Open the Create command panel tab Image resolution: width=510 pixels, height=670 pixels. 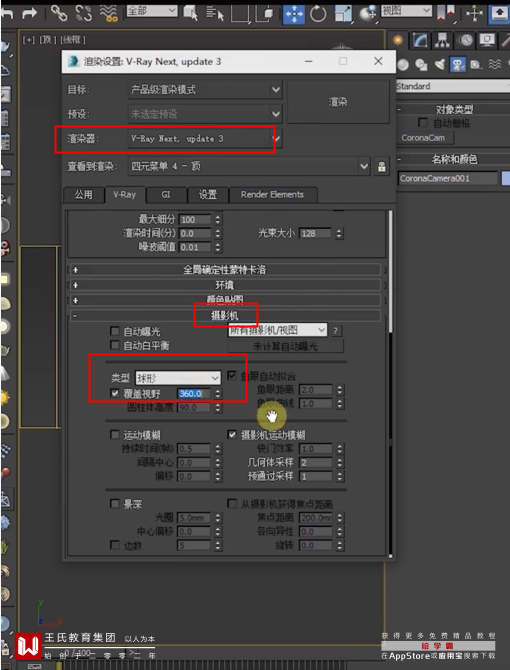click(x=398, y=40)
